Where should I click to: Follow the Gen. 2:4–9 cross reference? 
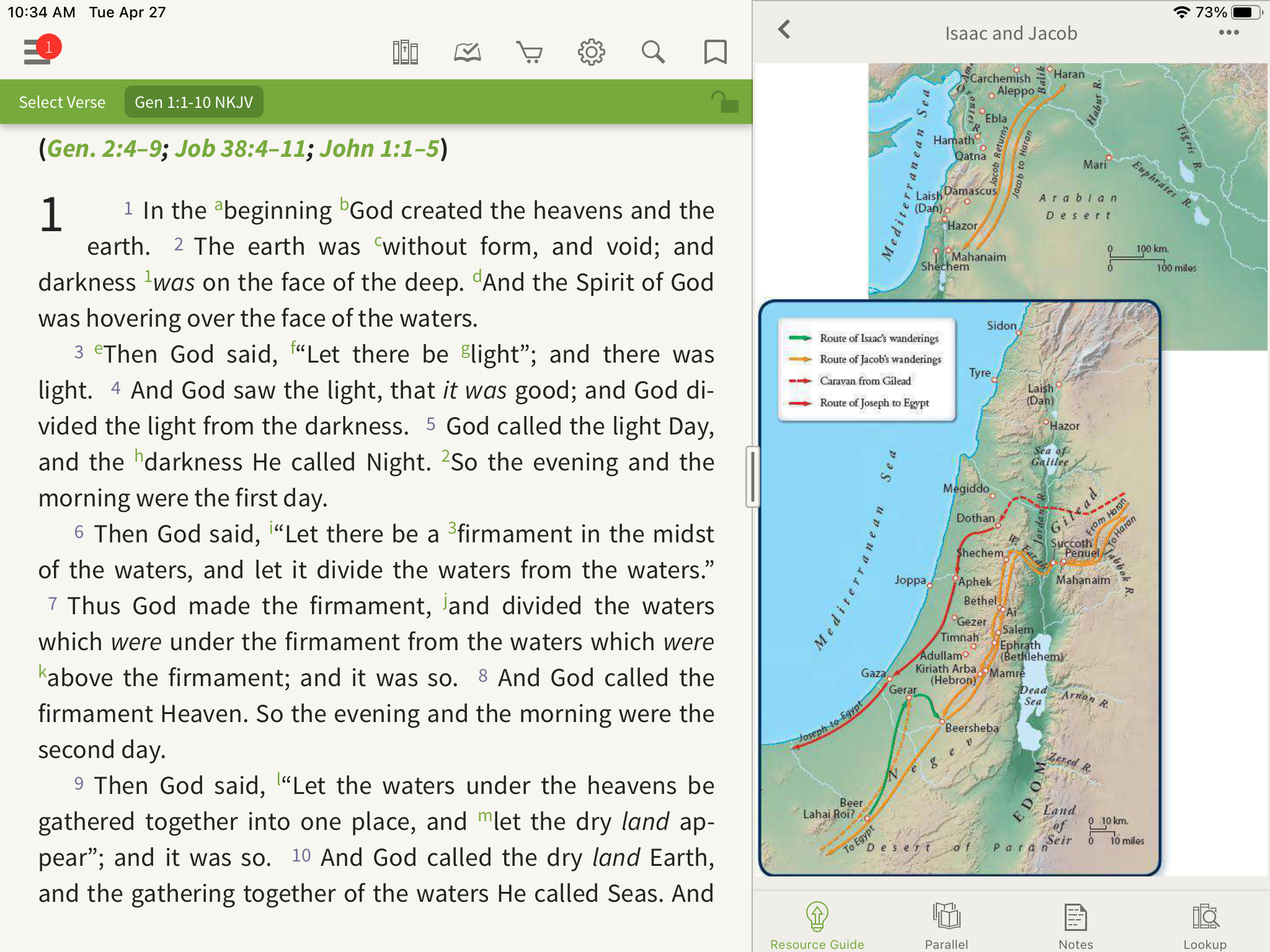(x=104, y=149)
